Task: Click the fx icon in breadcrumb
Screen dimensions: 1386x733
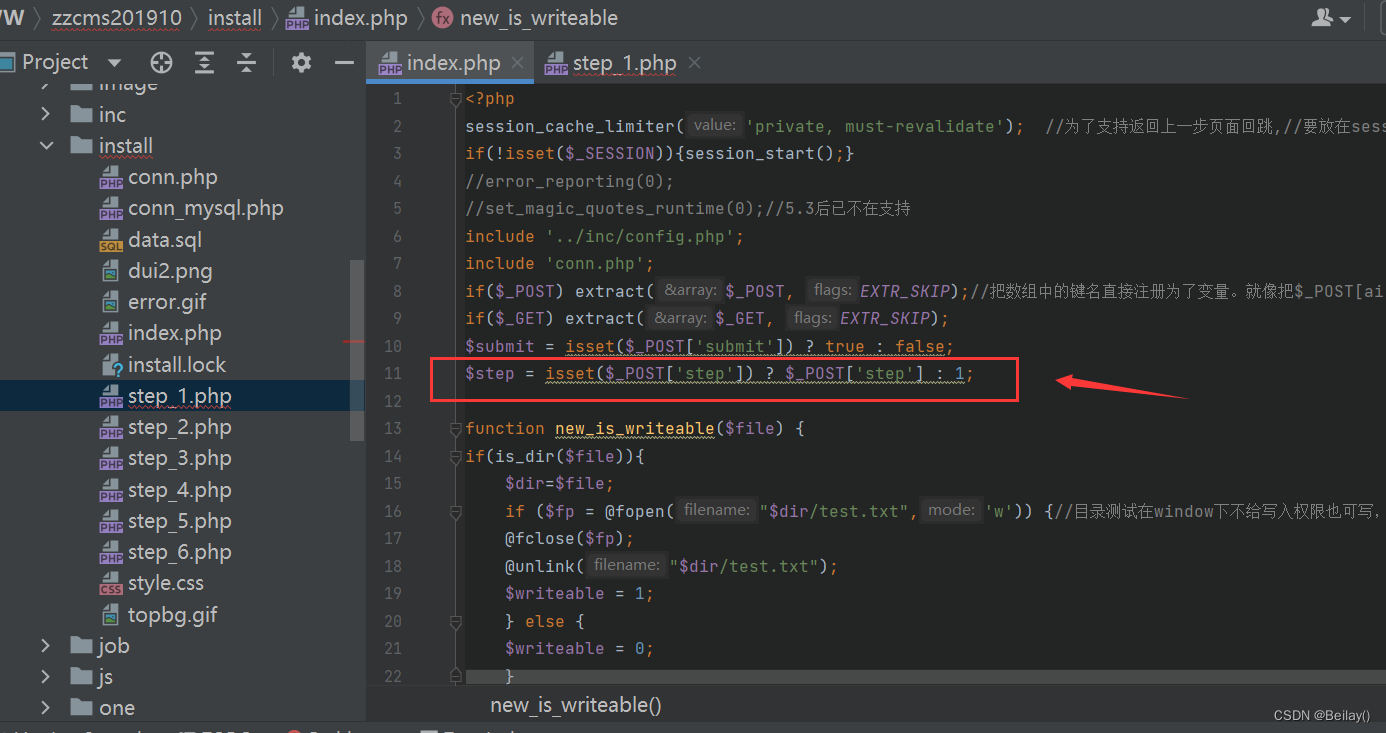Action: tap(443, 18)
